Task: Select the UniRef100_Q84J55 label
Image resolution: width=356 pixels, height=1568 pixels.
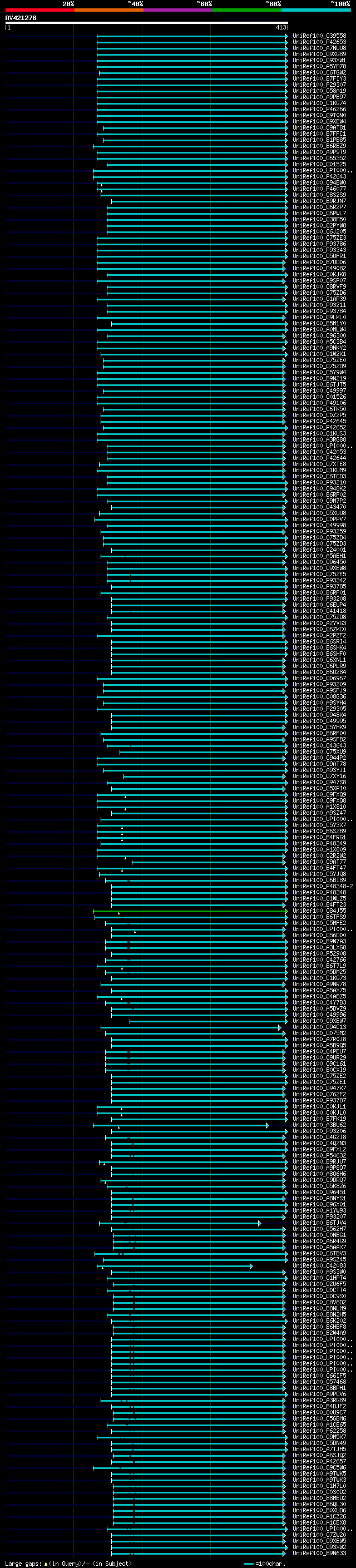Action: (319, 911)
